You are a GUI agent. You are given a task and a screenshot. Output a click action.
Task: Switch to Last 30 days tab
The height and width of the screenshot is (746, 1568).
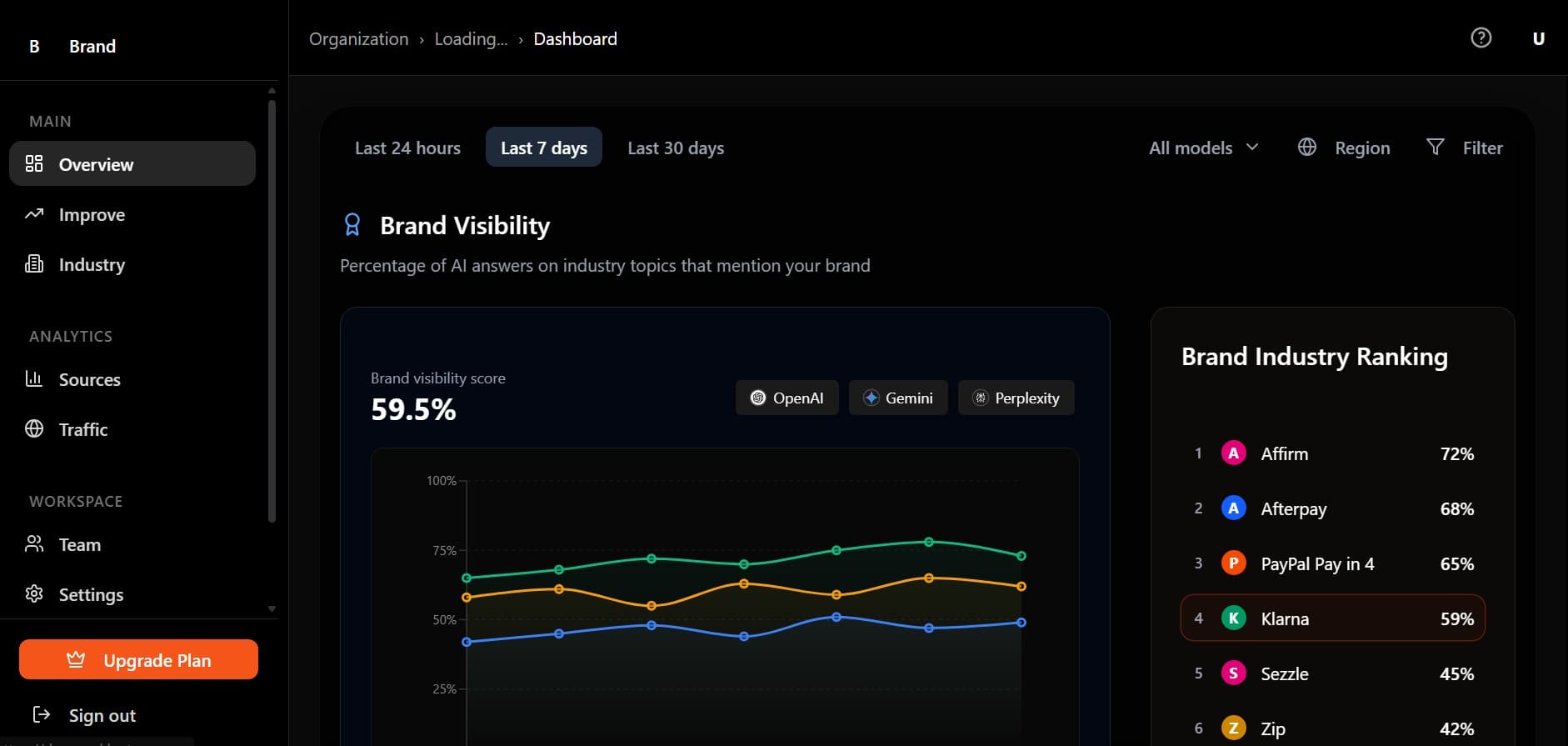pyautogui.click(x=676, y=148)
